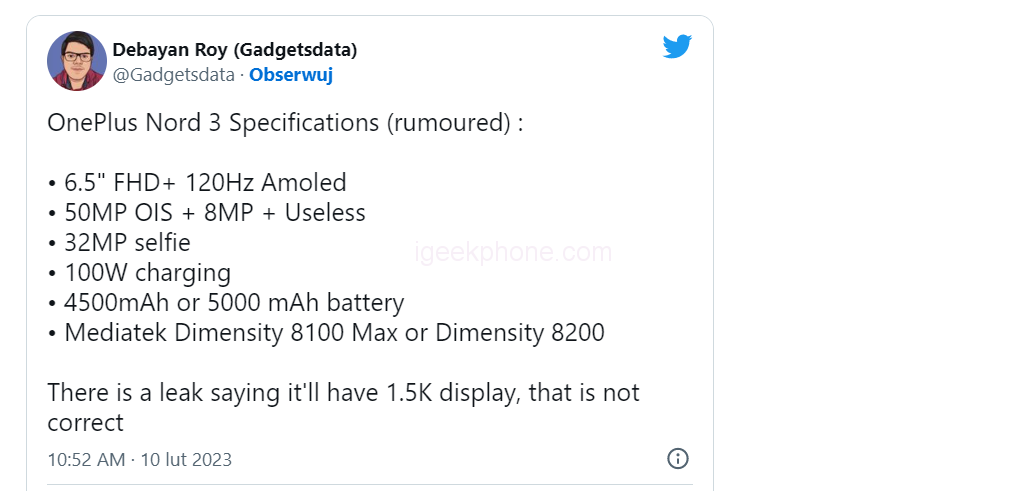Image resolution: width=1012 pixels, height=491 pixels.
Task: Click the word "correct" ending the tweet
Action: (x=85, y=423)
